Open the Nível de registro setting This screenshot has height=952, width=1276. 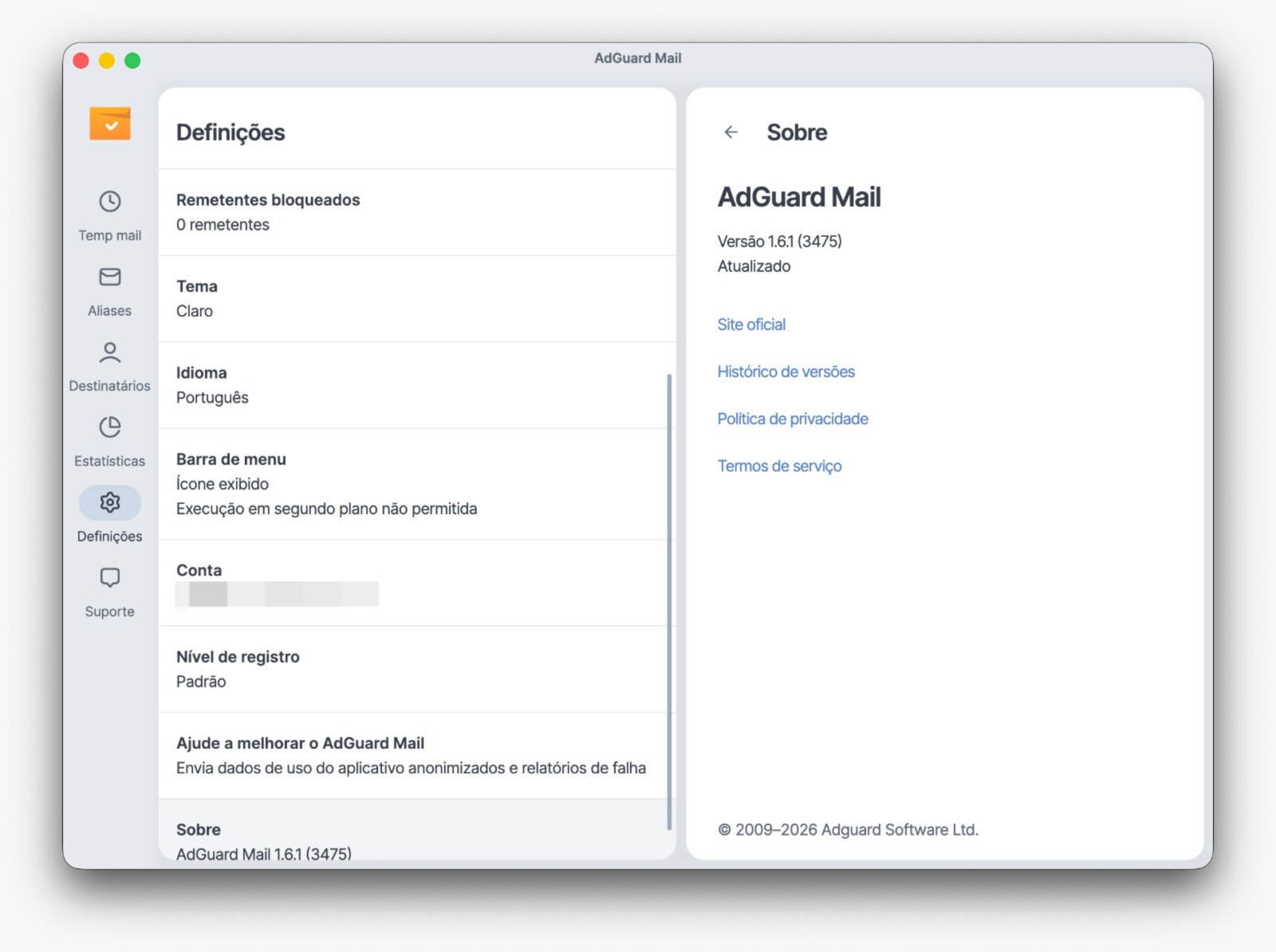click(x=417, y=669)
